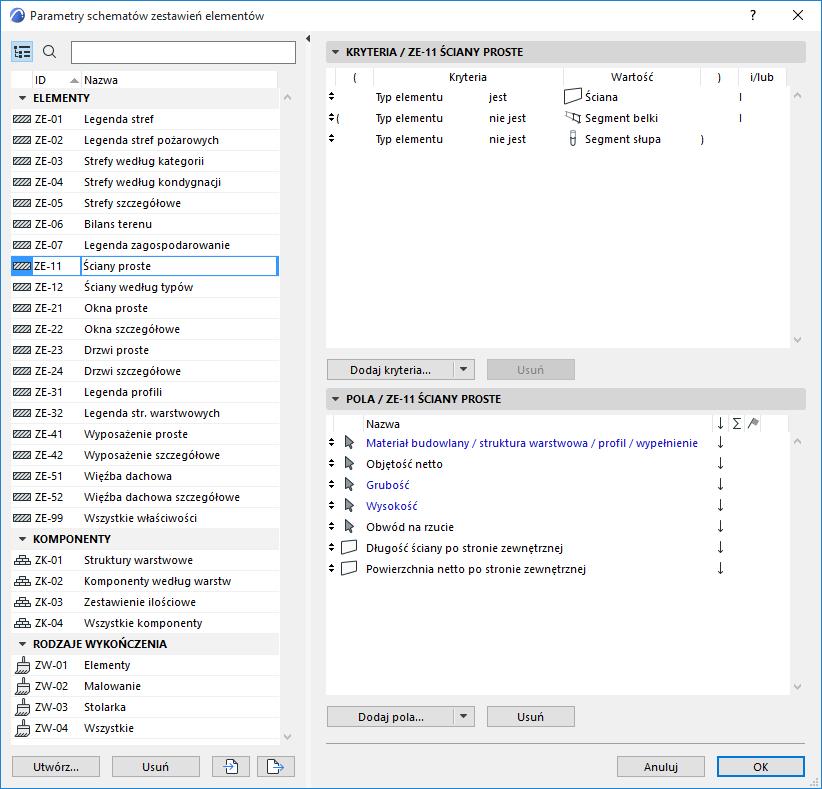Click the Segment belki beam icon

(x=572, y=117)
